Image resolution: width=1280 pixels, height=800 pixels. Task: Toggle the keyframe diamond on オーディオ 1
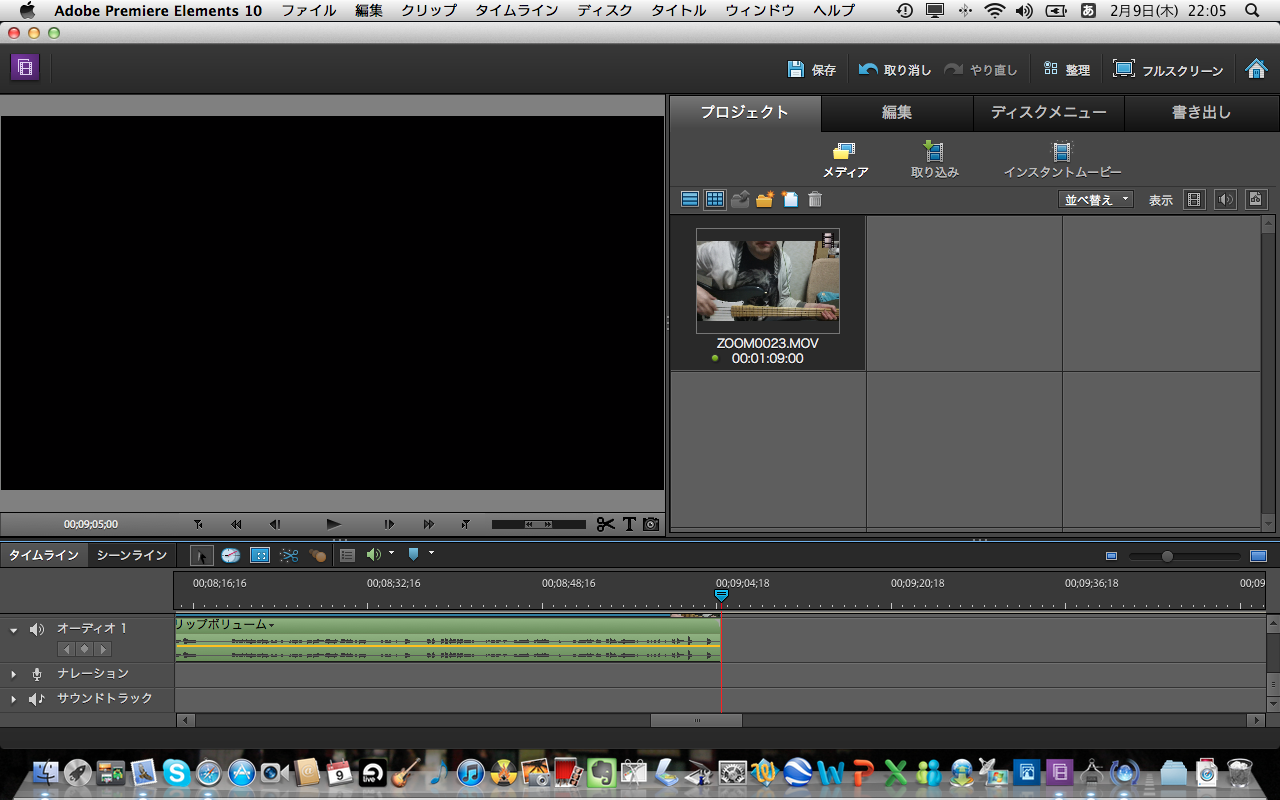pyautogui.click(x=84, y=649)
